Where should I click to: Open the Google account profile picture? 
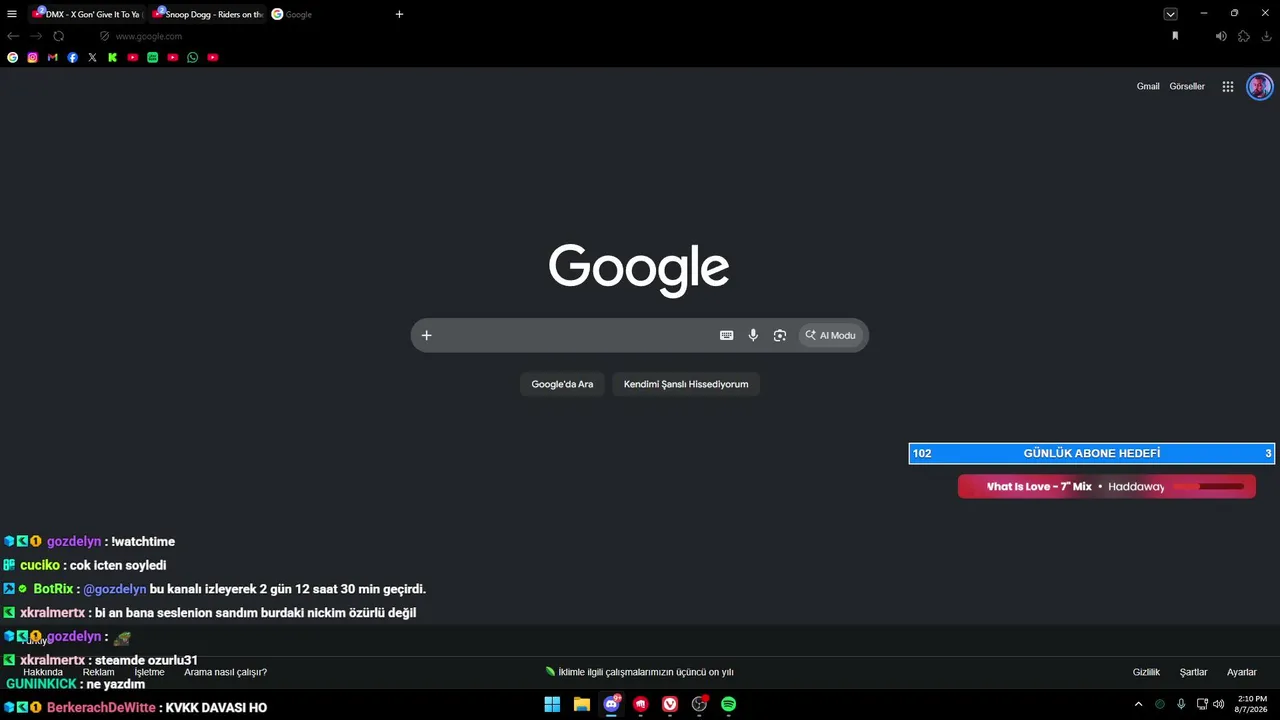(1260, 87)
